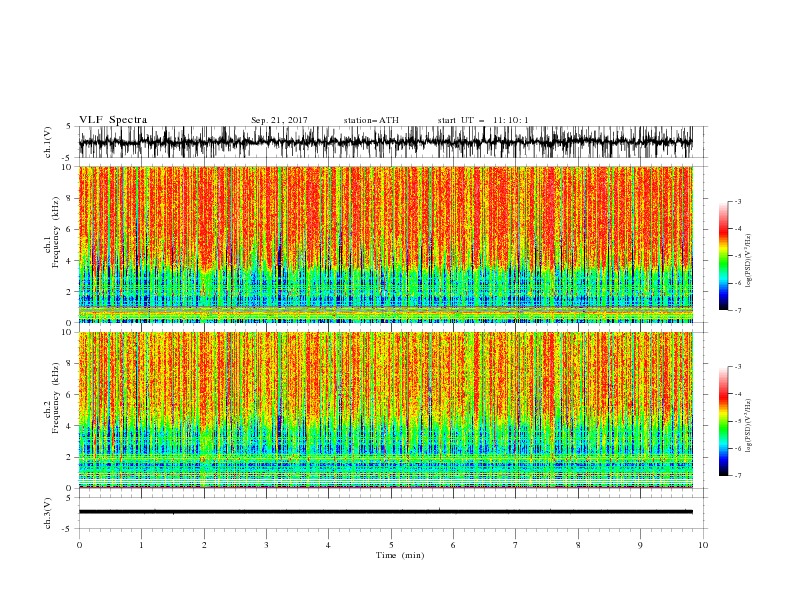Click the 'Time (min)' axis label
The image size is (792, 612).
click(400, 555)
